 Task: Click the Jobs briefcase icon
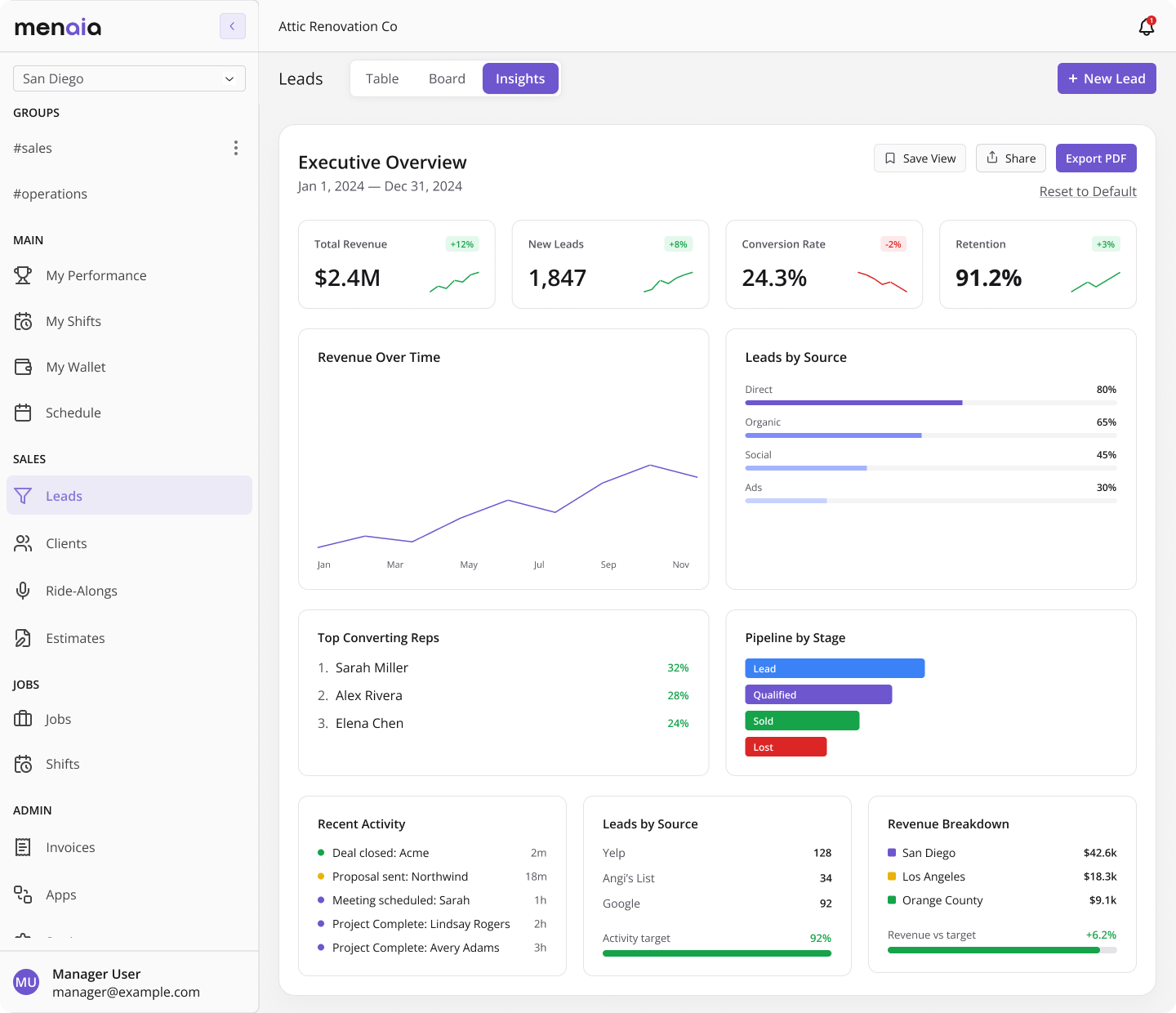tap(23, 719)
